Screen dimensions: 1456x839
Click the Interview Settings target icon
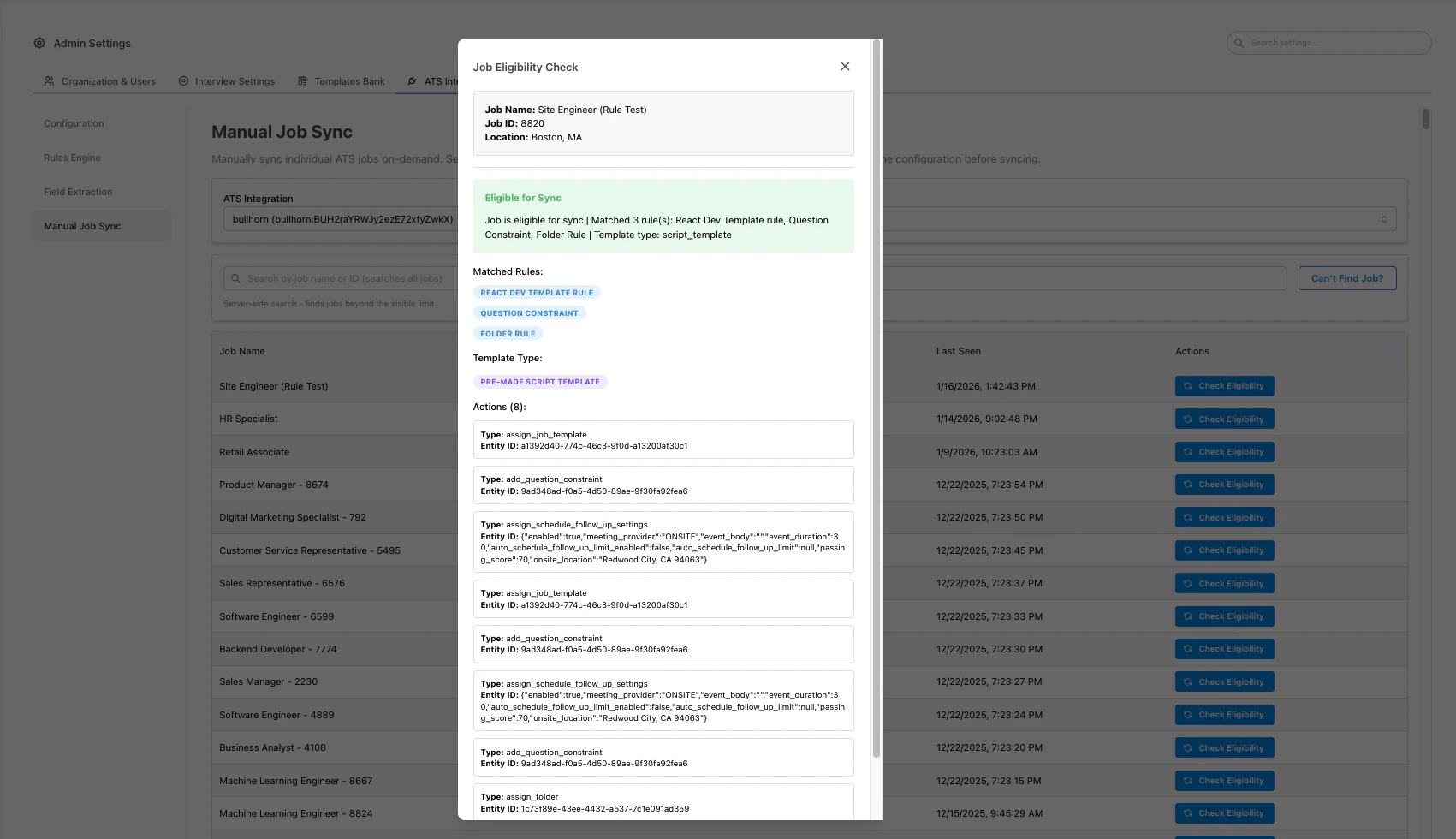click(x=183, y=80)
